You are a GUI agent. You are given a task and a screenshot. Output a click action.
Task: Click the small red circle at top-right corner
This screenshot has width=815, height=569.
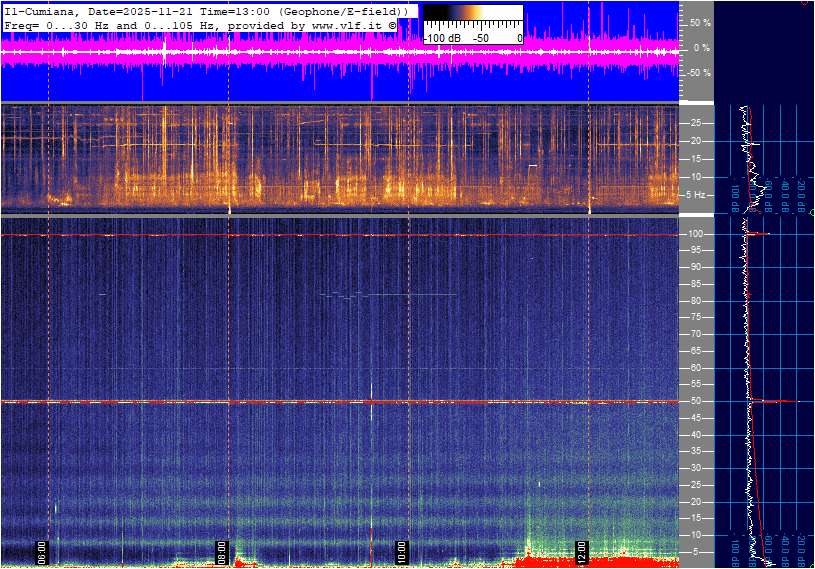click(x=806, y=3)
